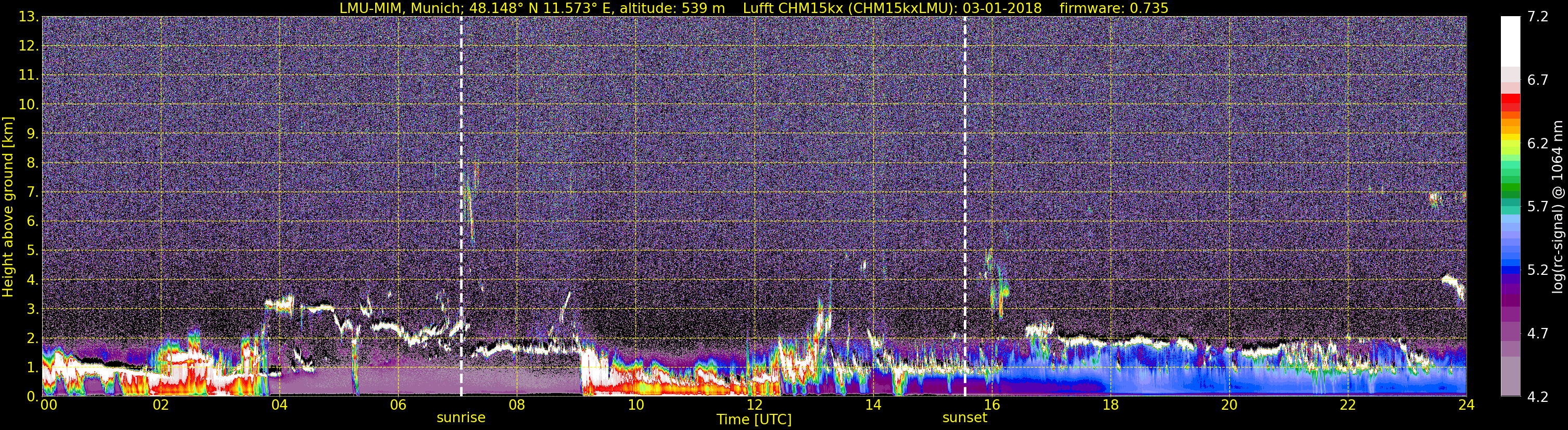Click the colorbar value 4.2

[x=1538, y=397]
